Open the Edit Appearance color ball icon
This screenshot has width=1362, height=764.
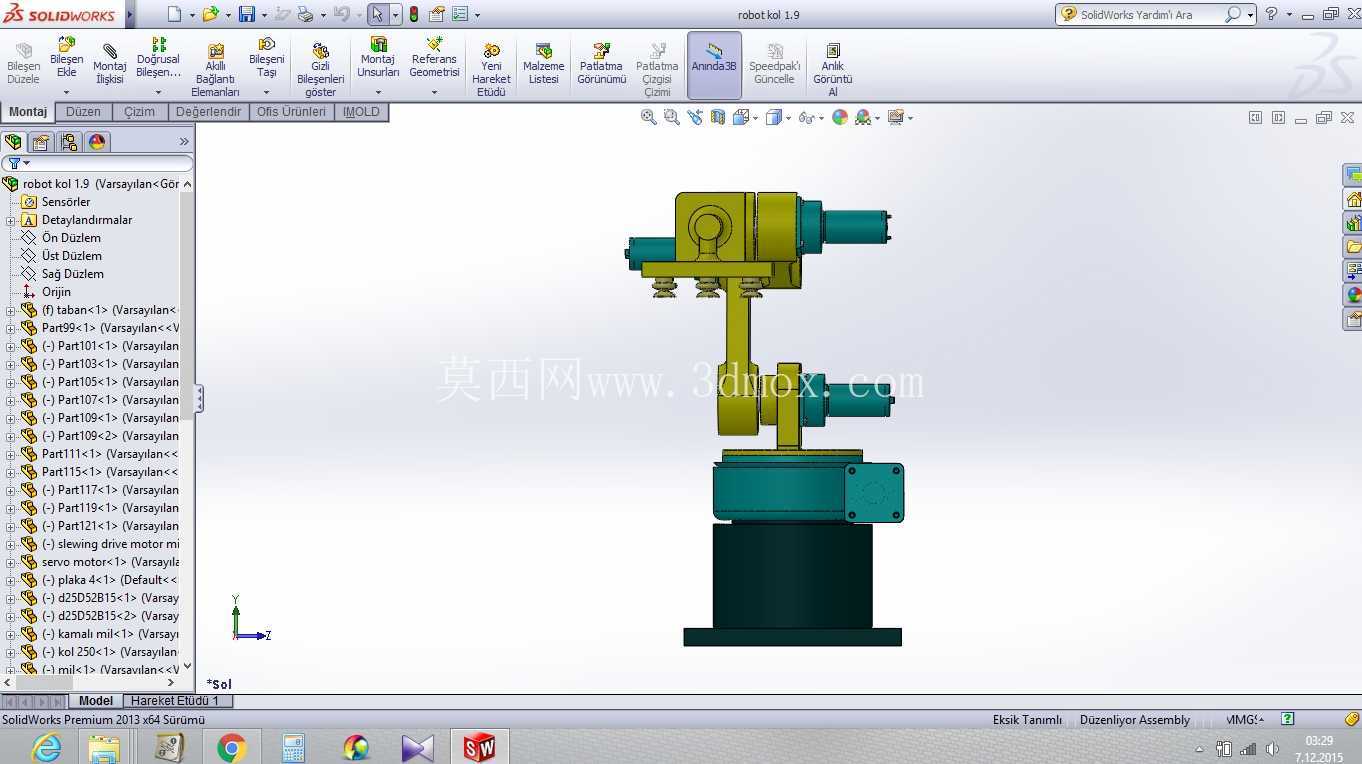click(x=840, y=117)
